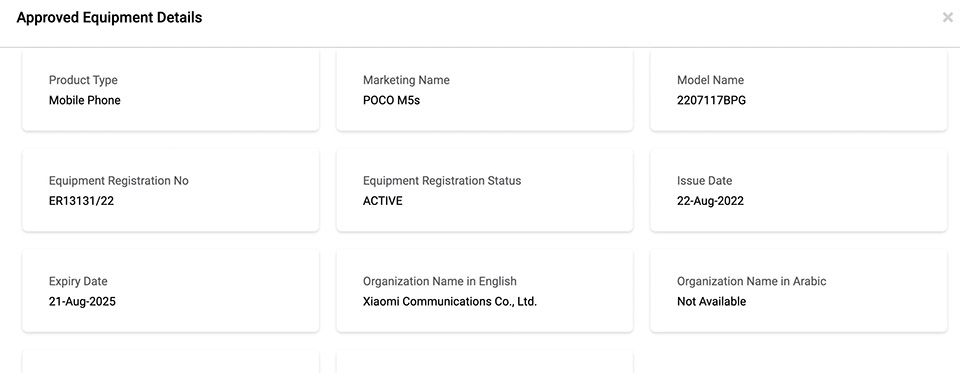Viewport: 960px width, 373px height.
Task: Click the Not Available value
Action: [x=711, y=301]
